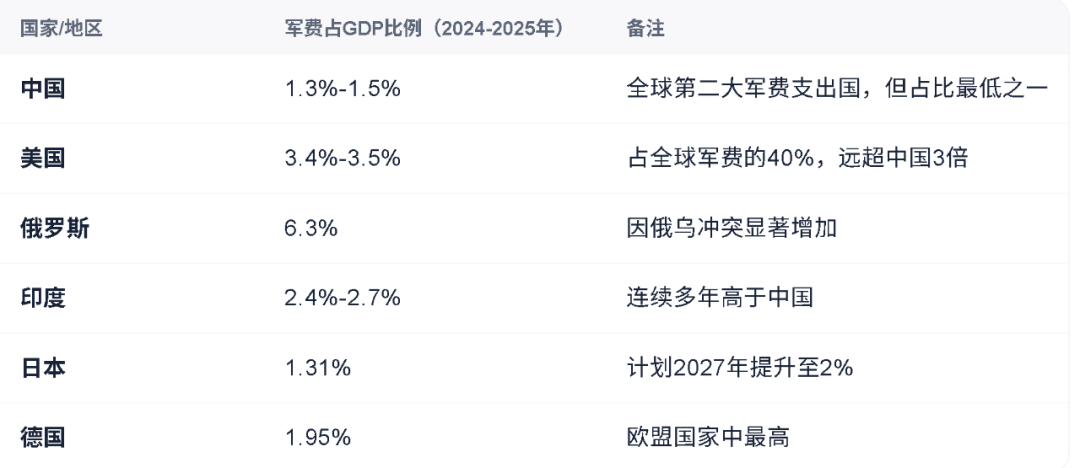The width and height of the screenshot is (1080, 468).
Task: Click the 备注 column header
Action: 645,29
